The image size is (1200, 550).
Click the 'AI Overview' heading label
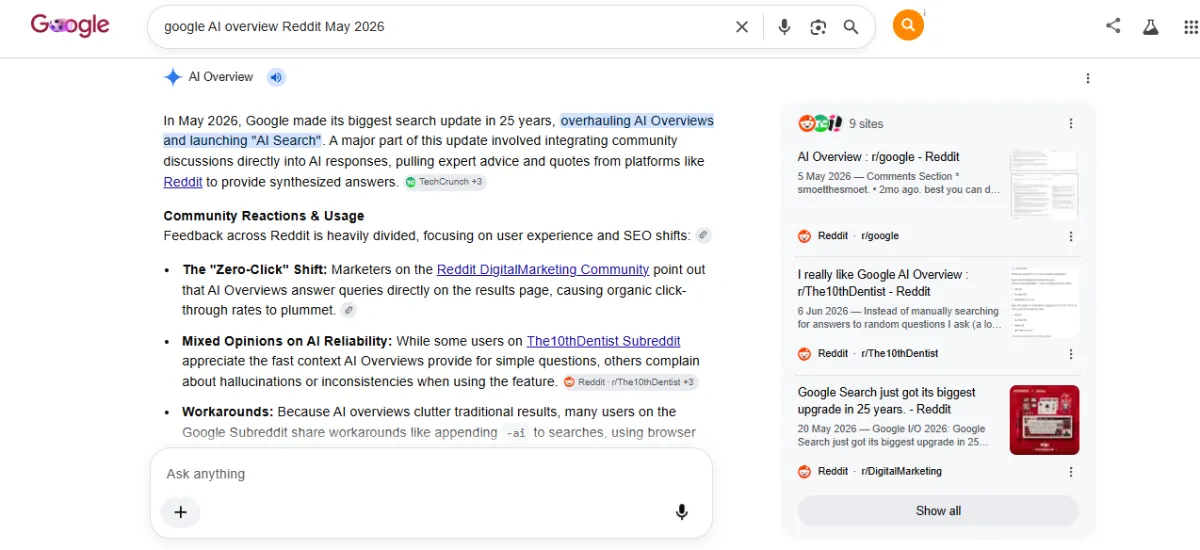[x=221, y=77]
